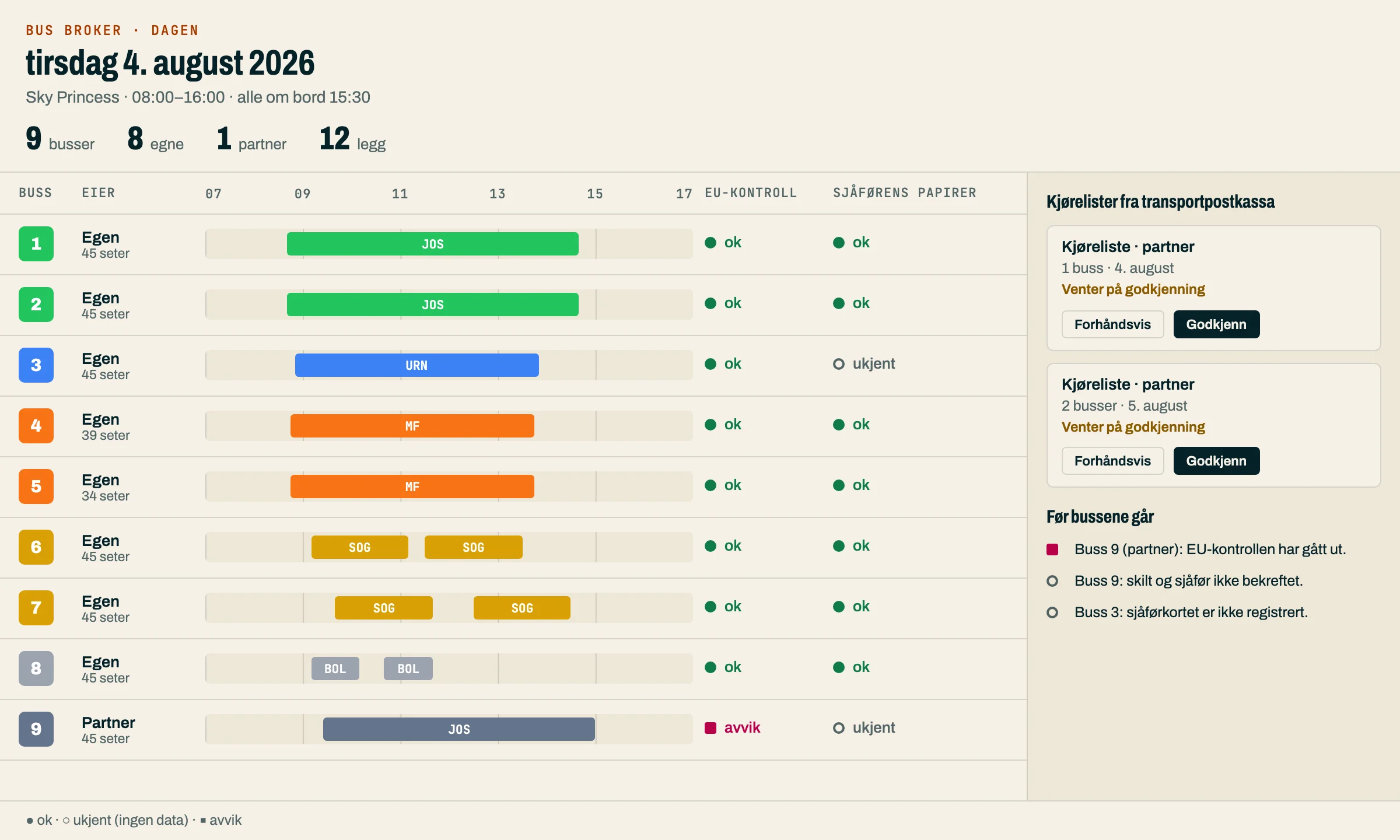Click the '12 legg' summary stat

(x=353, y=139)
